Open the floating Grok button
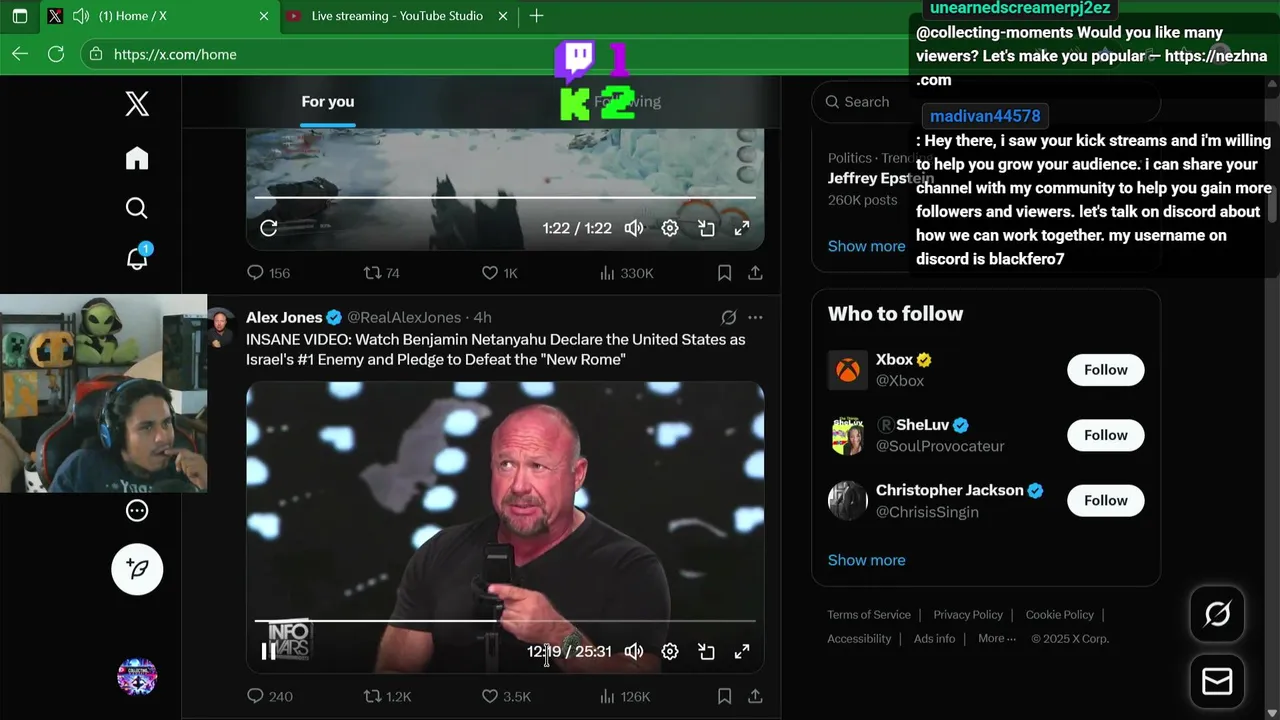The width and height of the screenshot is (1280, 720). [1217, 614]
